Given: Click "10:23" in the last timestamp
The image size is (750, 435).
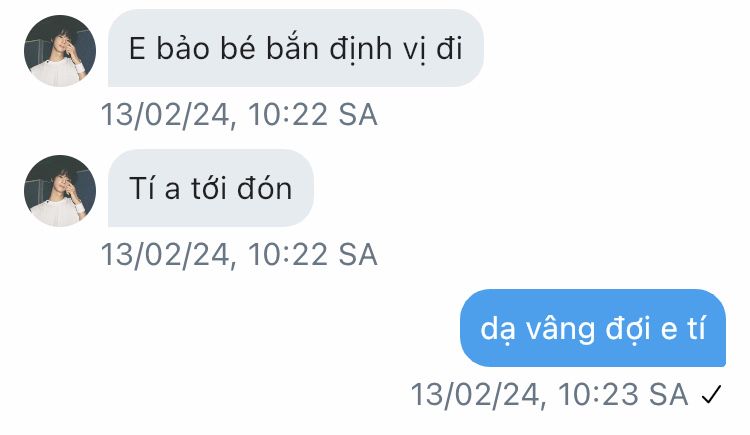Looking at the screenshot, I should 598,395.
